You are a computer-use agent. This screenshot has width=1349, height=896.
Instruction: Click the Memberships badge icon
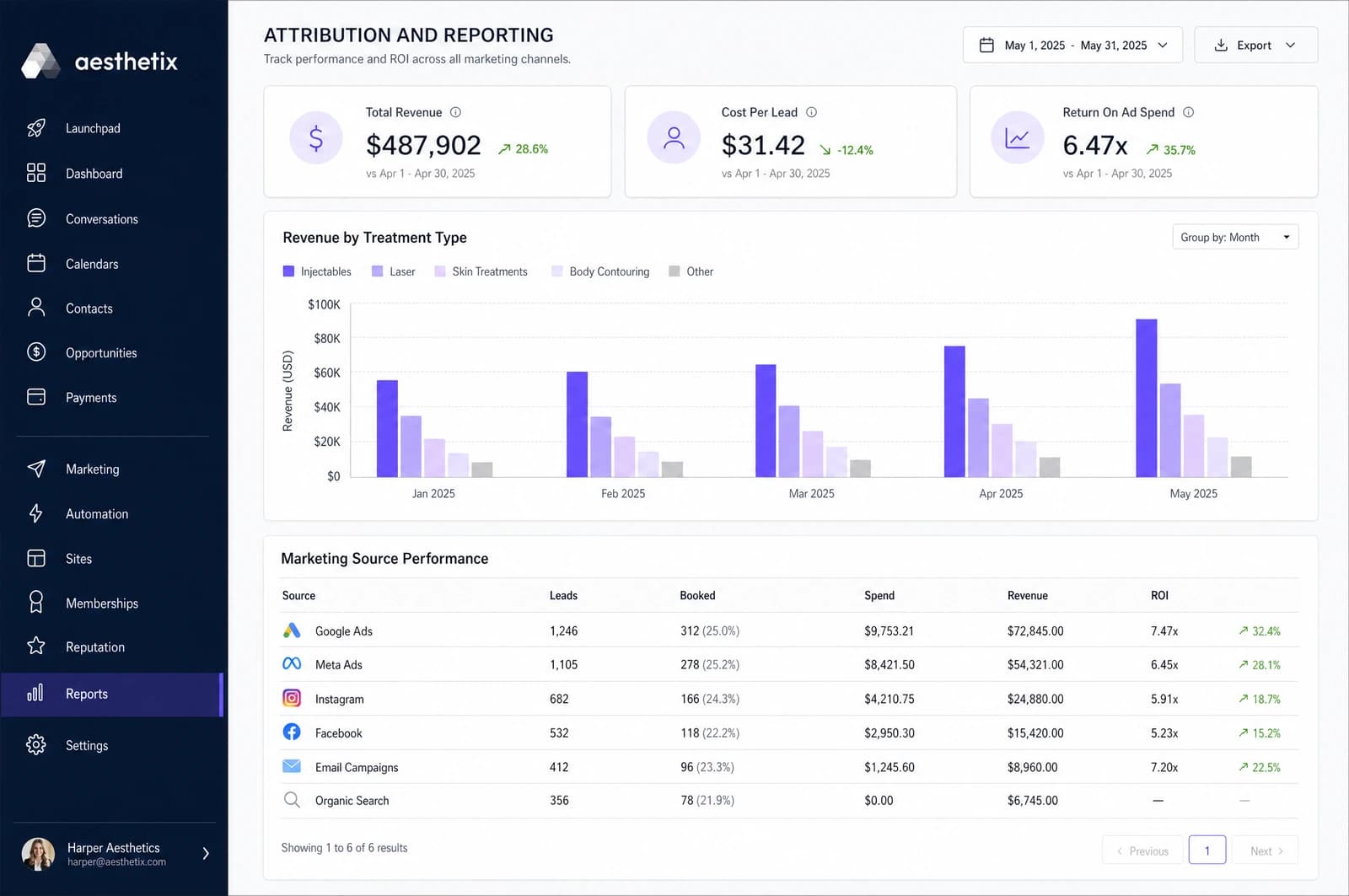pos(36,602)
